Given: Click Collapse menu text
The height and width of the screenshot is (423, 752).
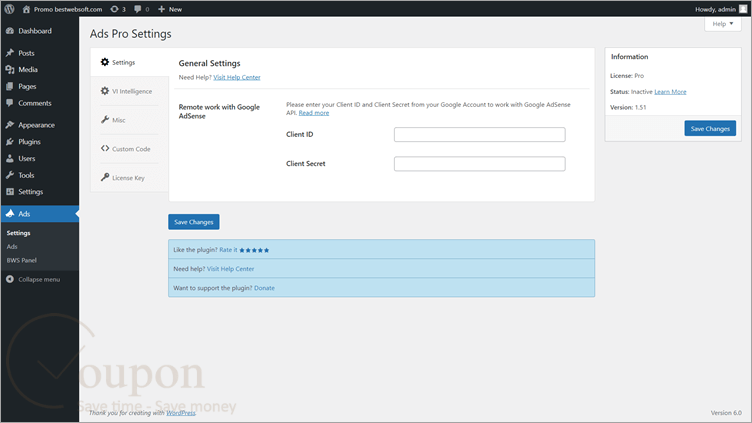Looking at the screenshot, I should (39, 280).
